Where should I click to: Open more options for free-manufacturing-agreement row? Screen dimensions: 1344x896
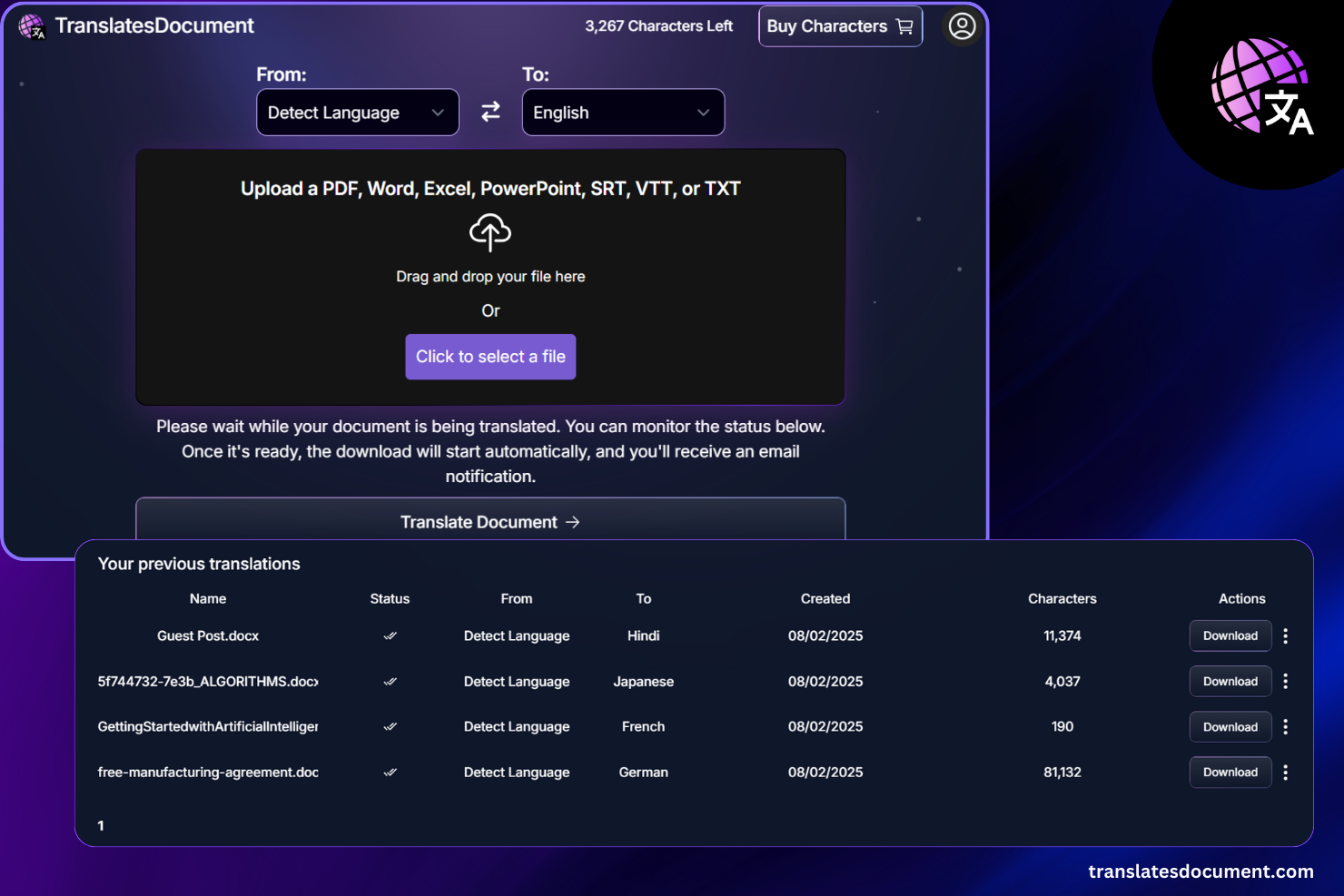pos(1285,773)
